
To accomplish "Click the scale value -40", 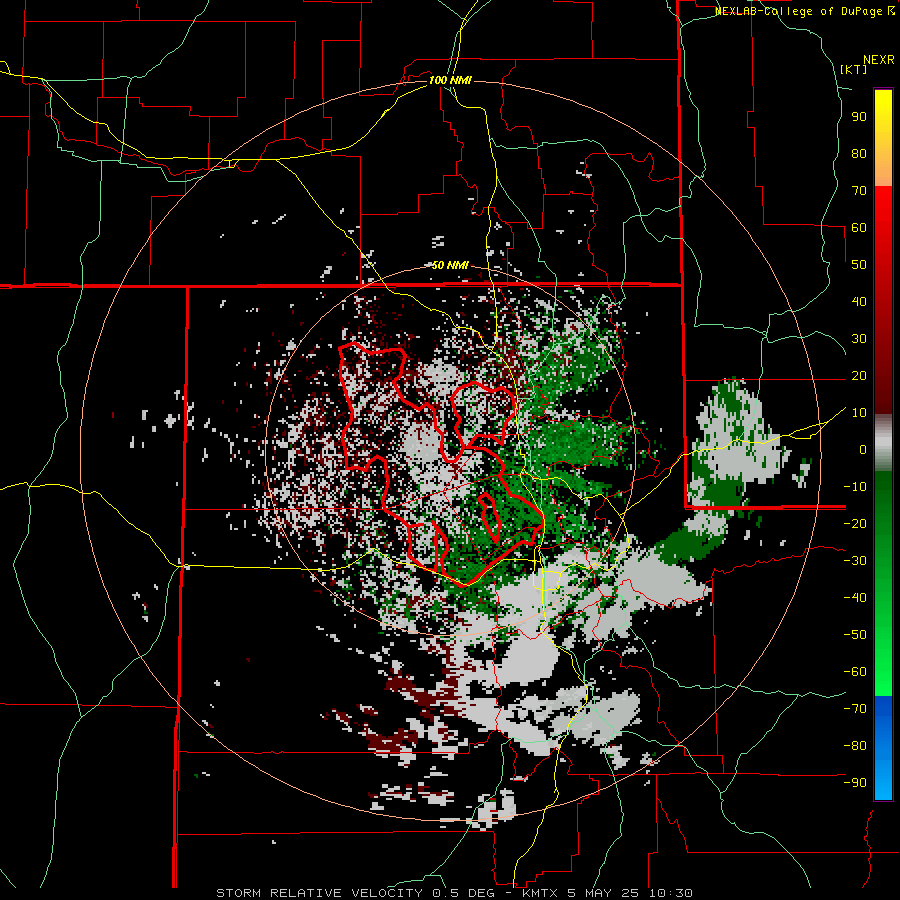I will pos(855,598).
